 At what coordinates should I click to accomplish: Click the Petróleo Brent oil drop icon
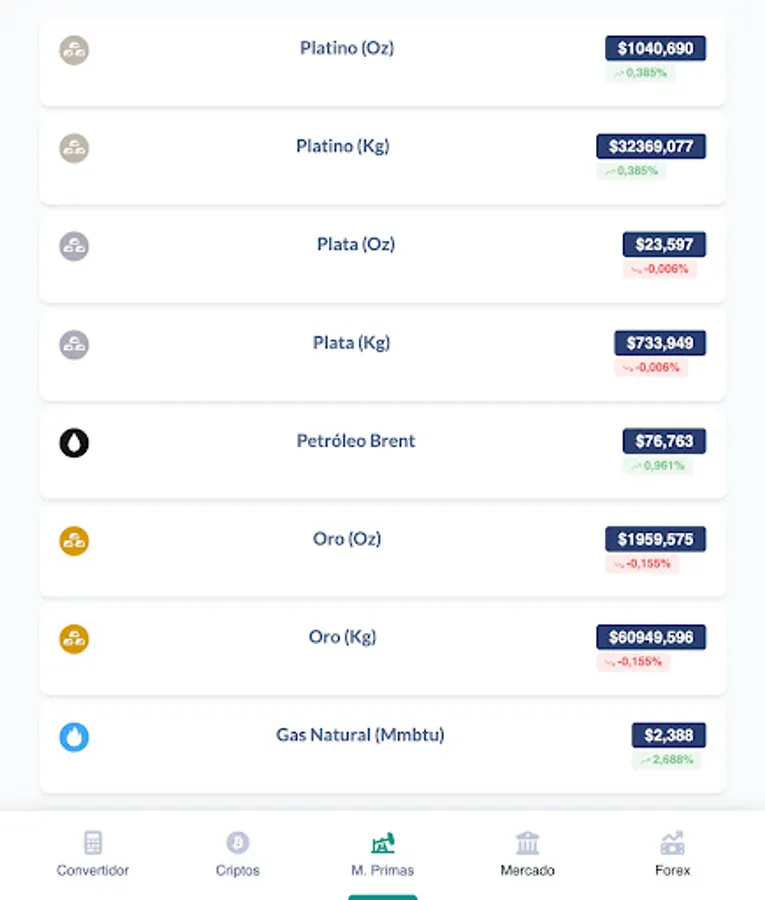click(74, 442)
